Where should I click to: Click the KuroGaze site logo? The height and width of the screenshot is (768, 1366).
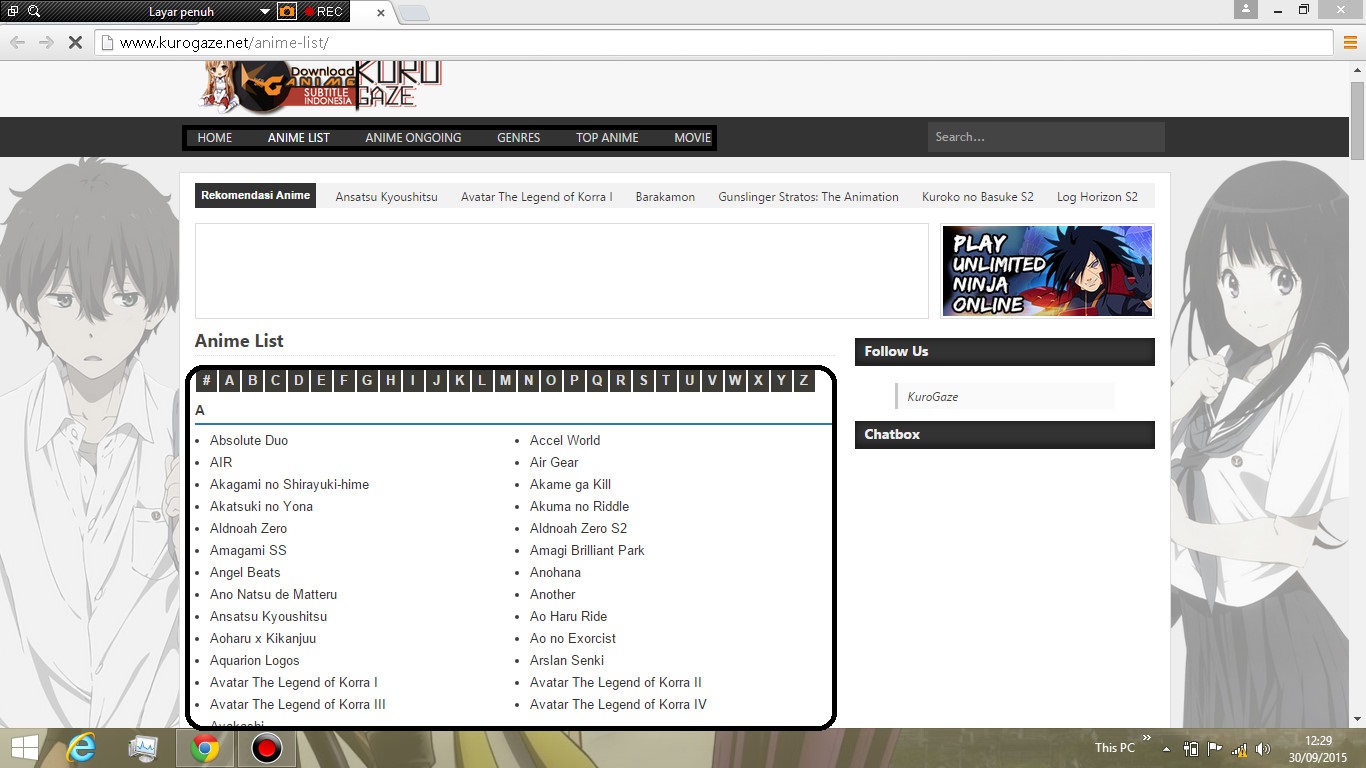coord(320,86)
